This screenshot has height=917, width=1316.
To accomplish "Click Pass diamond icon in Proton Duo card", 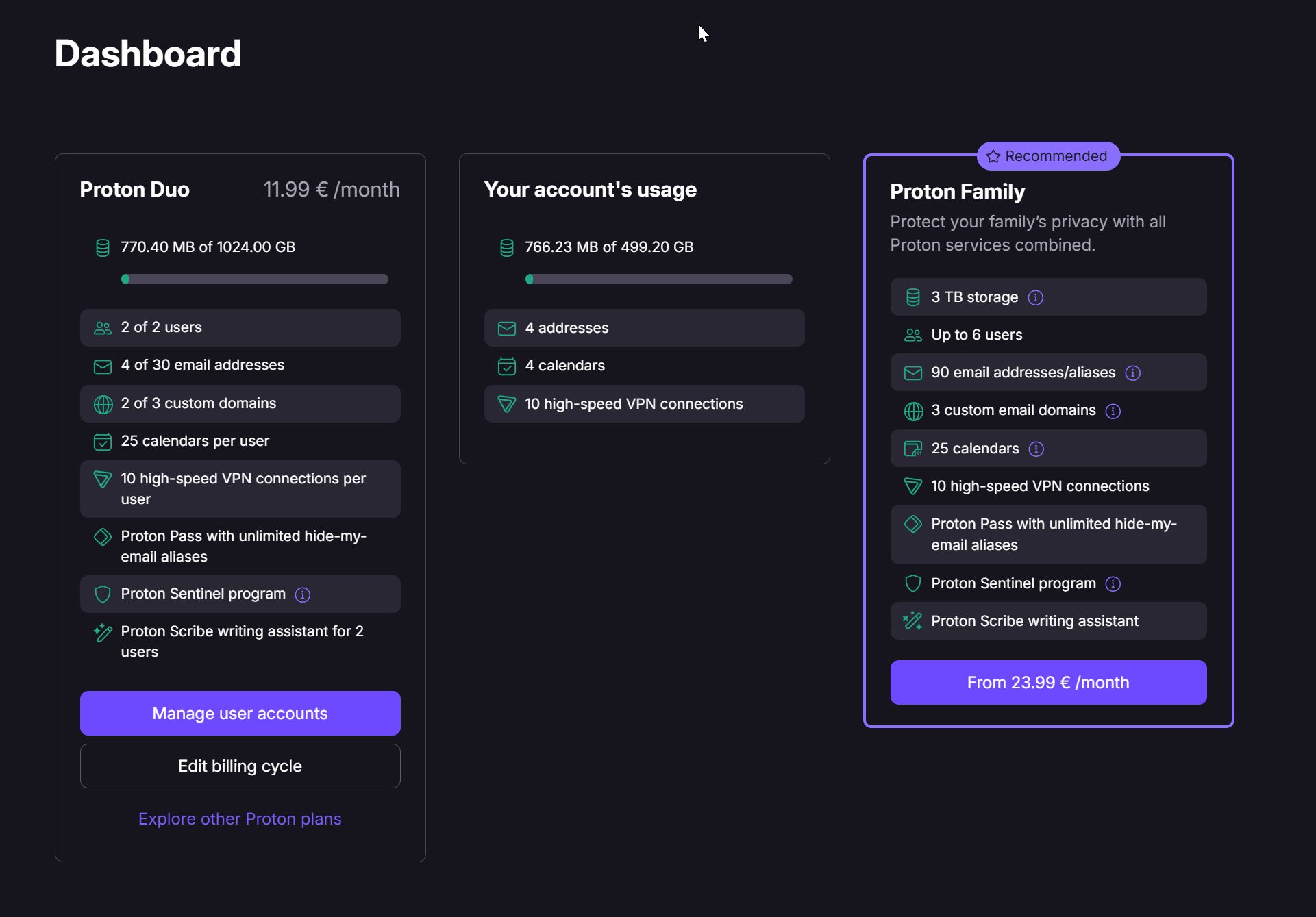I will [103, 537].
